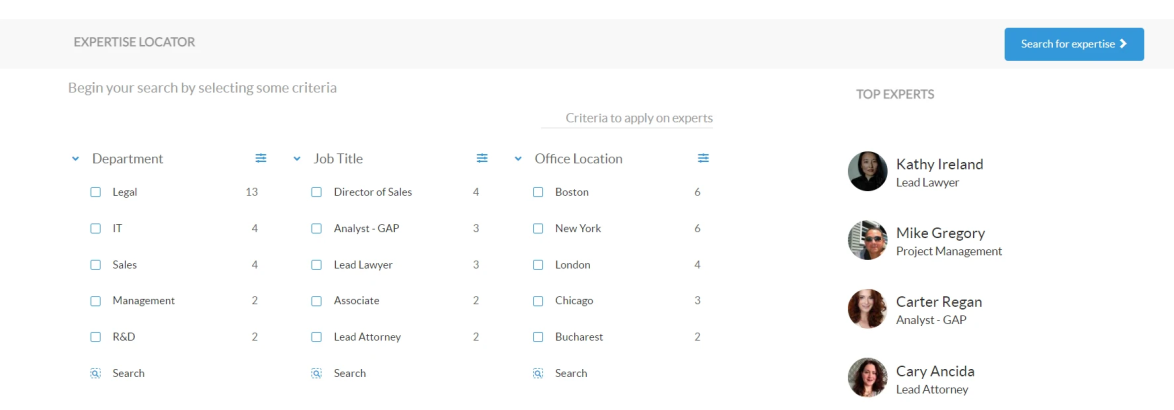The image size is (1174, 410).
Task: Select the Bucharest checkbox
Action: [x=538, y=337]
